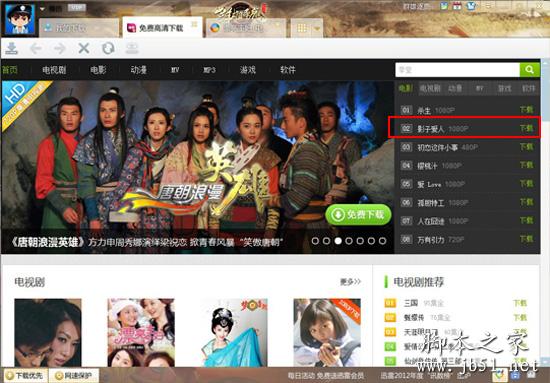Screen dimensions: 550x383
Task: Focus the search input field
Action: click(457, 69)
